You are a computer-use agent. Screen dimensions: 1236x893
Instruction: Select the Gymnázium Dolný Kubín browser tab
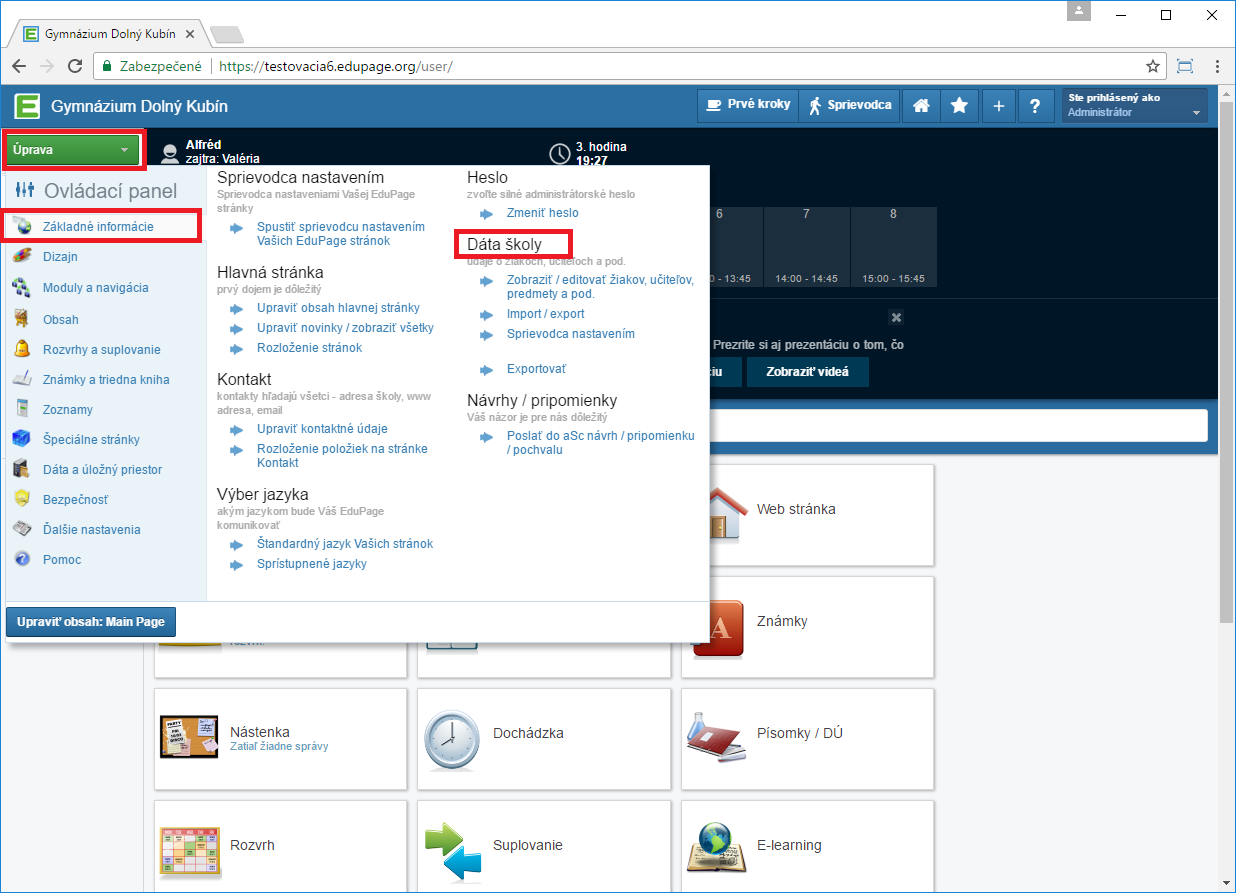click(112, 33)
